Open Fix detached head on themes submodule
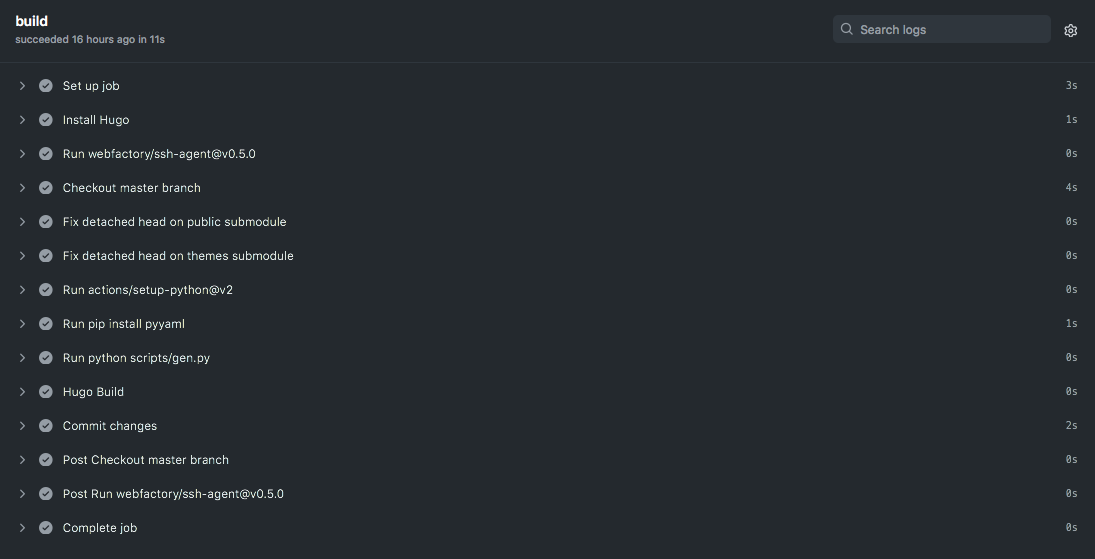The image size is (1095, 559). tap(178, 256)
